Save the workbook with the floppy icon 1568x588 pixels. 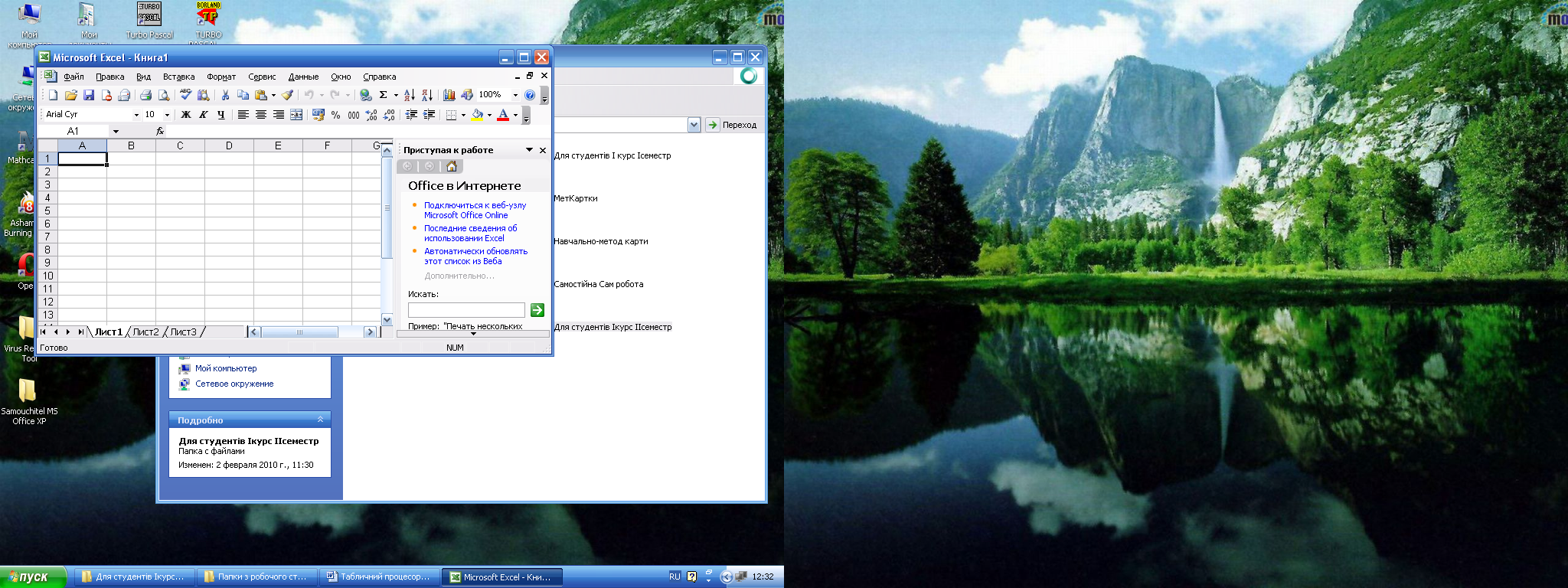pos(88,95)
